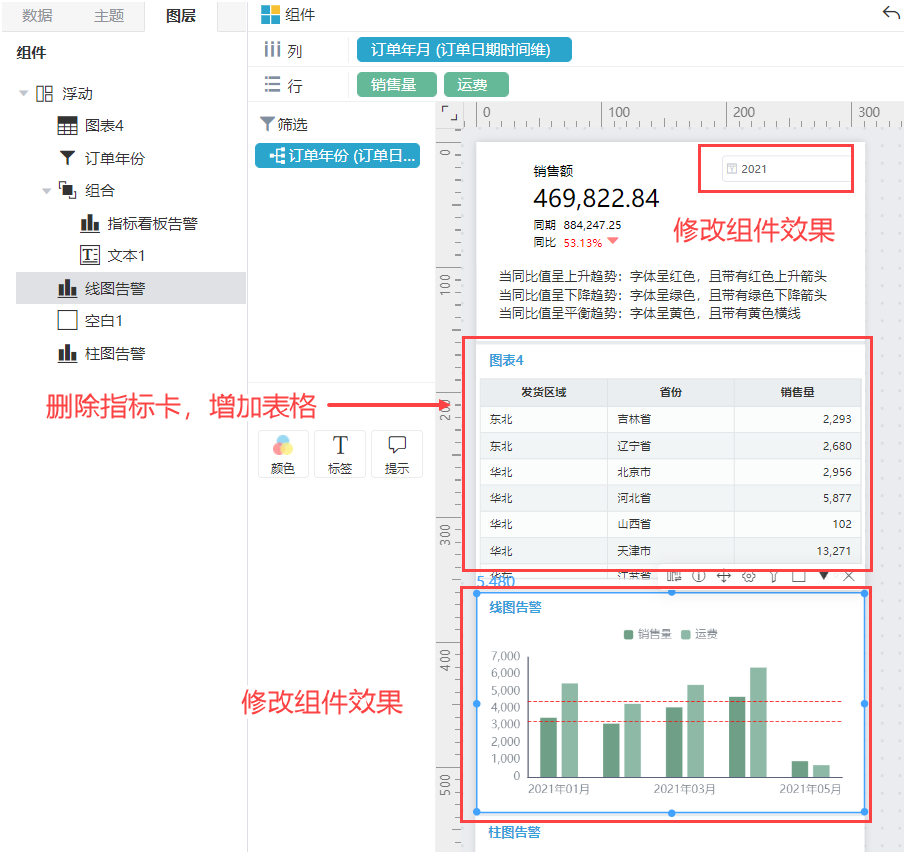Click the 筛选 filter funnel icon
This screenshot has height=852, width=904.
coord(267,124)
